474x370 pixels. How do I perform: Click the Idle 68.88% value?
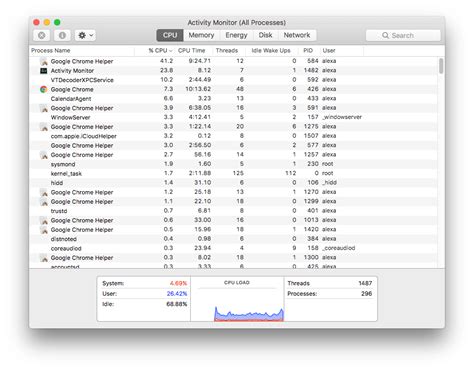(177, 304)
